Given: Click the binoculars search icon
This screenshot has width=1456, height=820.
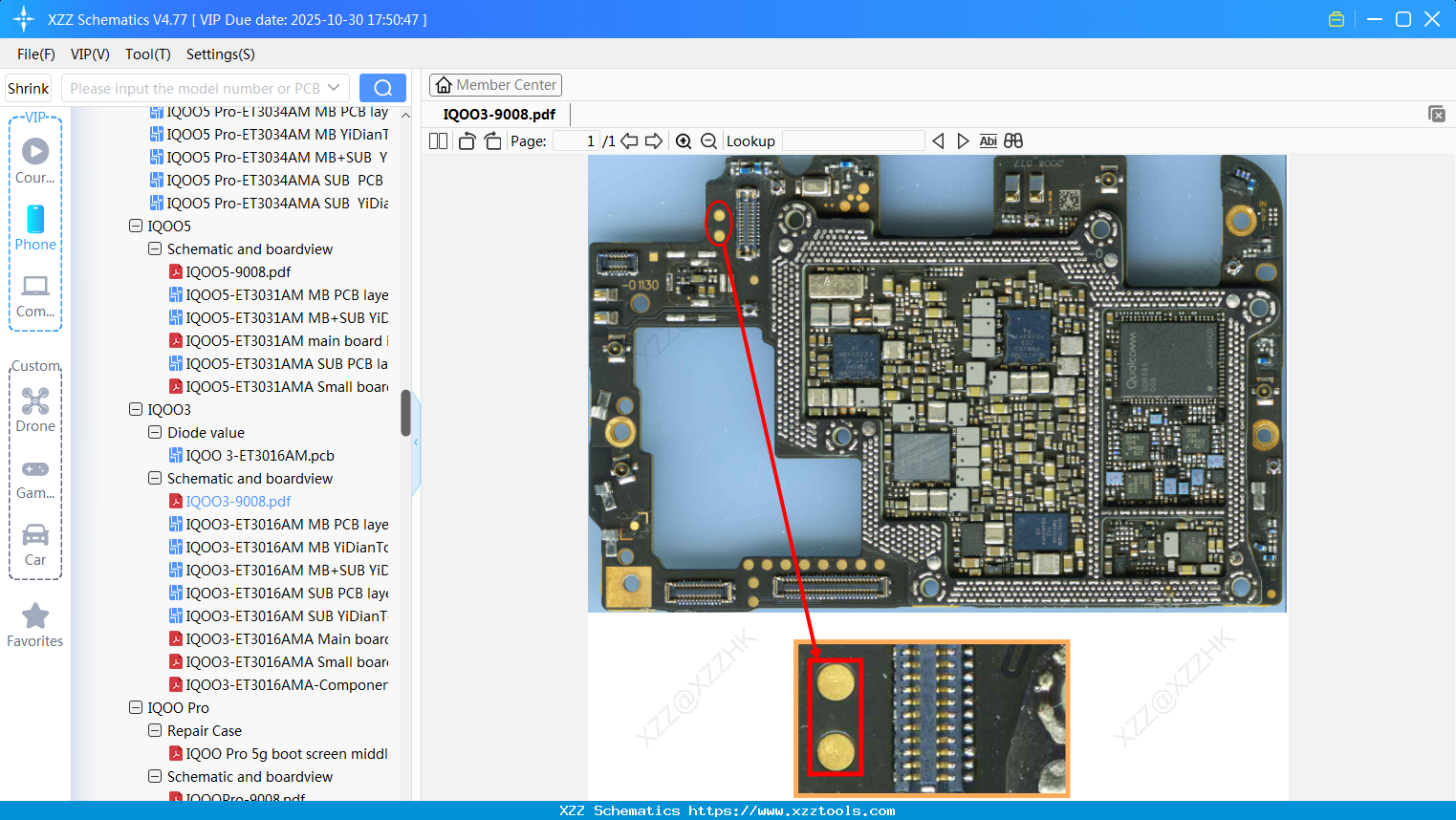Looking at the screenshot, I should 1013,140.
